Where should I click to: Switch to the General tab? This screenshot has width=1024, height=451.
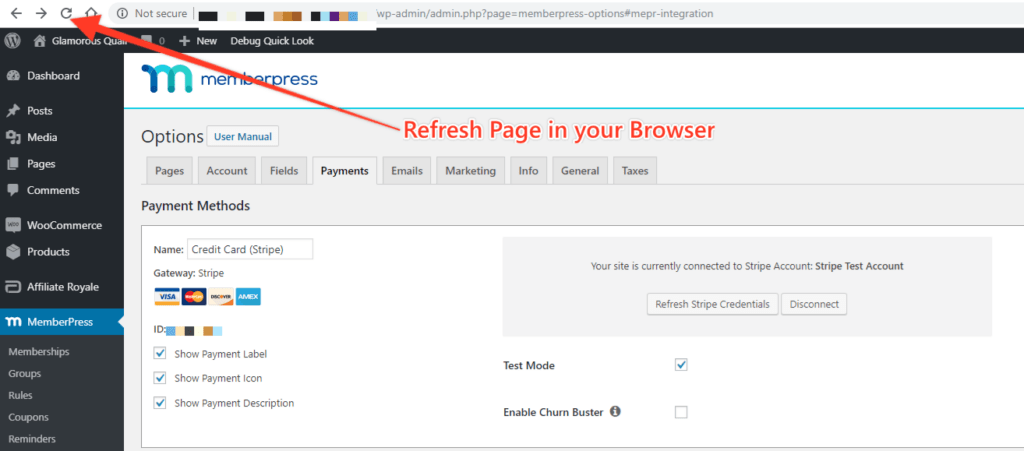pyautogui.click(x=580, y=171)
